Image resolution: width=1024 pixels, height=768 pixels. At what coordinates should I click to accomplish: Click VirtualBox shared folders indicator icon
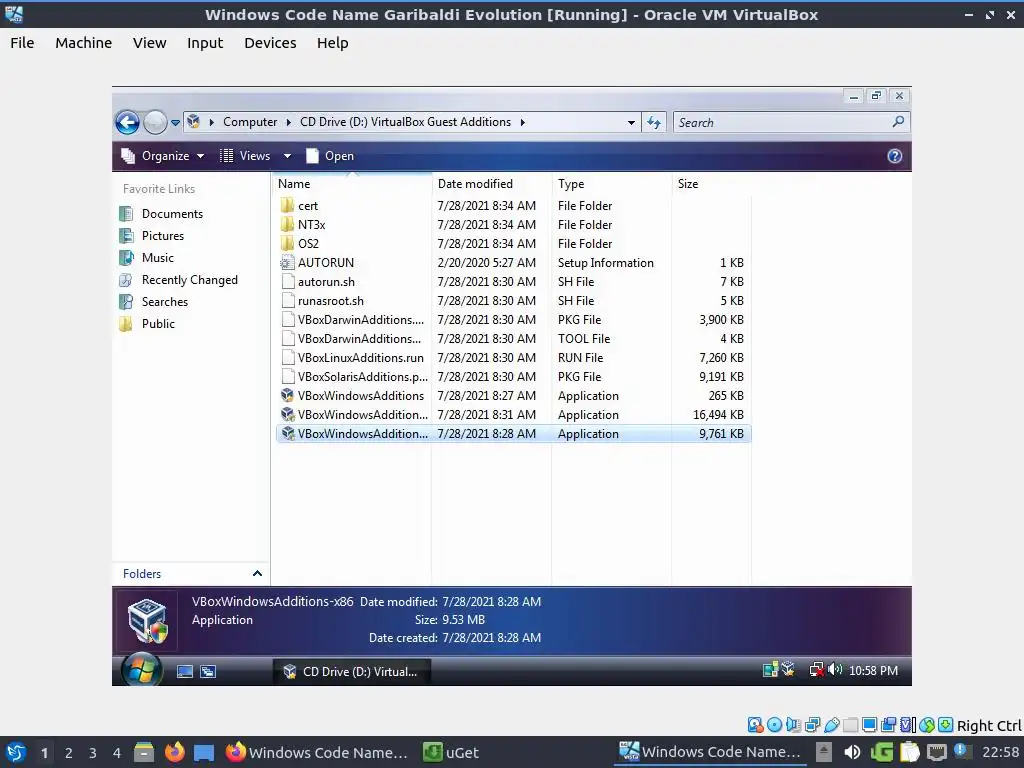click(x=851, y=725)
